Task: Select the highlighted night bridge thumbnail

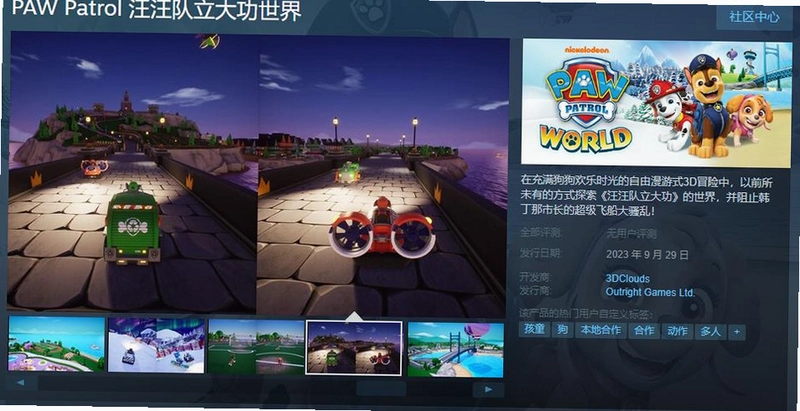Action: click(x=354, y=348)
